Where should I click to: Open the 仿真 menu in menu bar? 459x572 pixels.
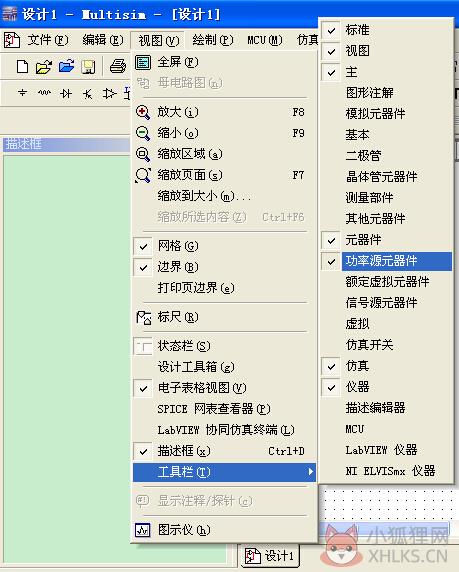point(307,40)
